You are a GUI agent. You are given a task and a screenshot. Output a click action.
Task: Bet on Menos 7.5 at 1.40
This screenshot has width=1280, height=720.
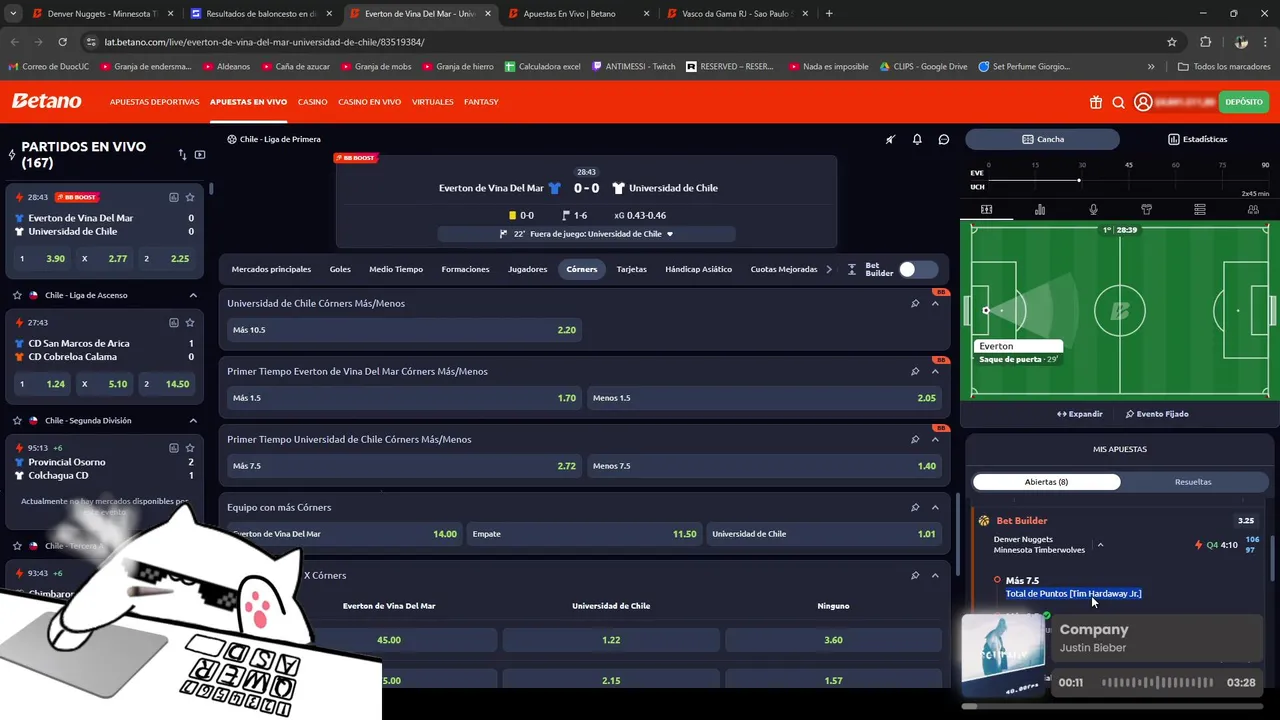pos(764,466)
